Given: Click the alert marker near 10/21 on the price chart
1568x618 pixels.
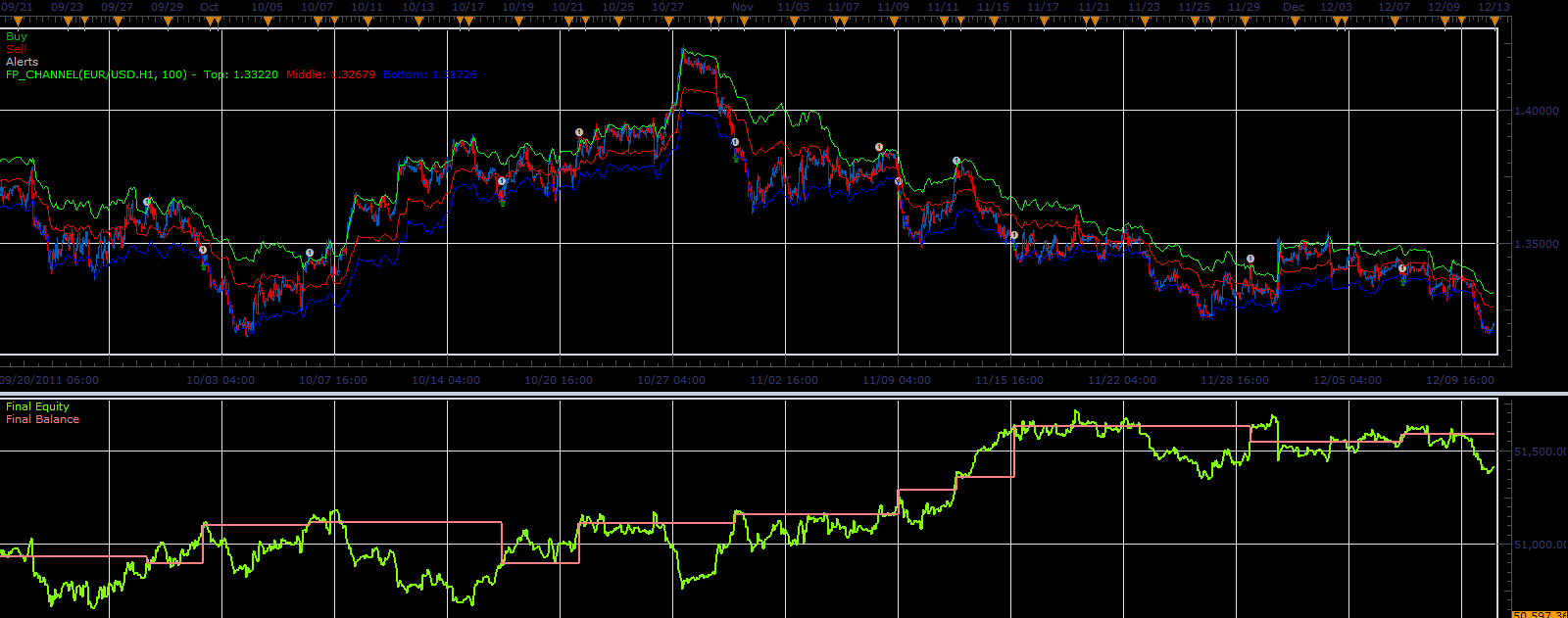Looking at the screenshot, I should [579, 131].
